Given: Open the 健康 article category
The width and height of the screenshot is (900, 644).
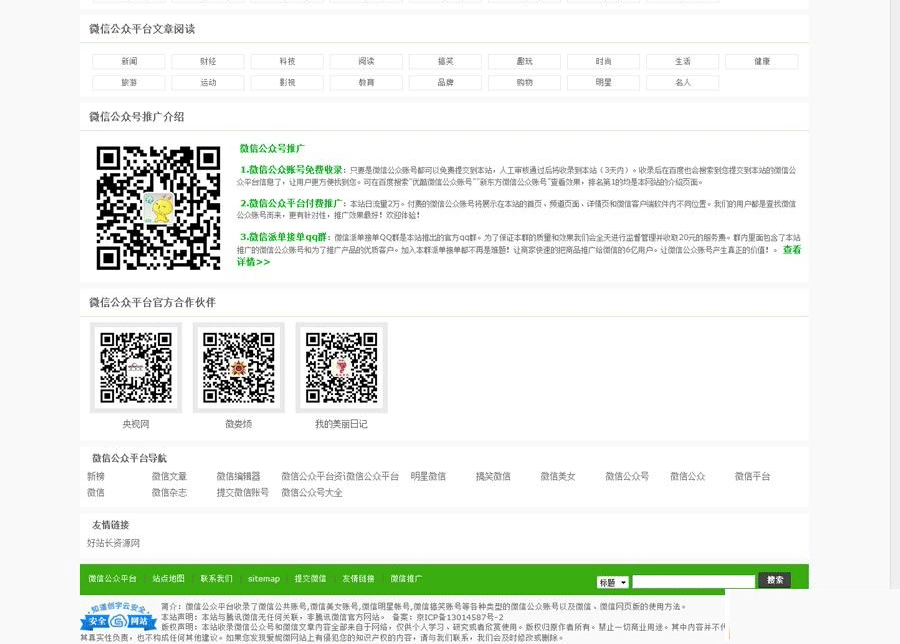Looking at the screenshot, I should click(762, 61).
